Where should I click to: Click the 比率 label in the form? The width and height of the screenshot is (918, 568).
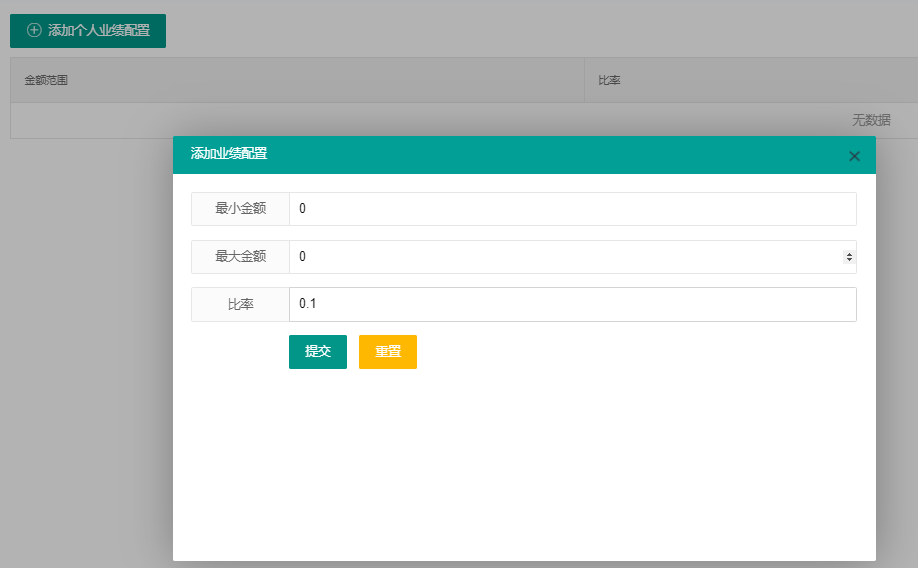[240, 305]
